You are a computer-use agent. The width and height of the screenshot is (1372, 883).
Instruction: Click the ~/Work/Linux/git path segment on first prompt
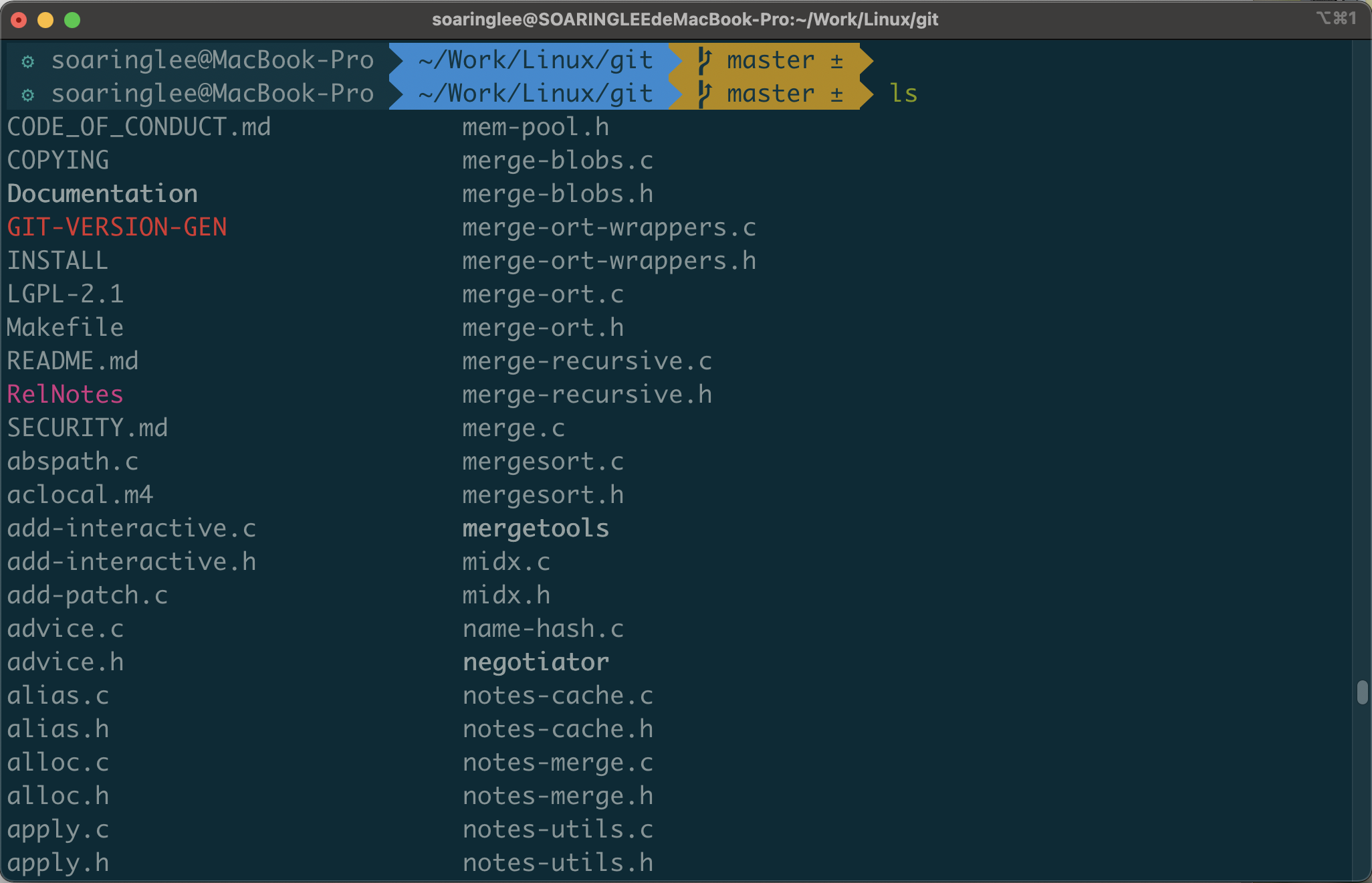pyautogui.click(x=536, y=60)
